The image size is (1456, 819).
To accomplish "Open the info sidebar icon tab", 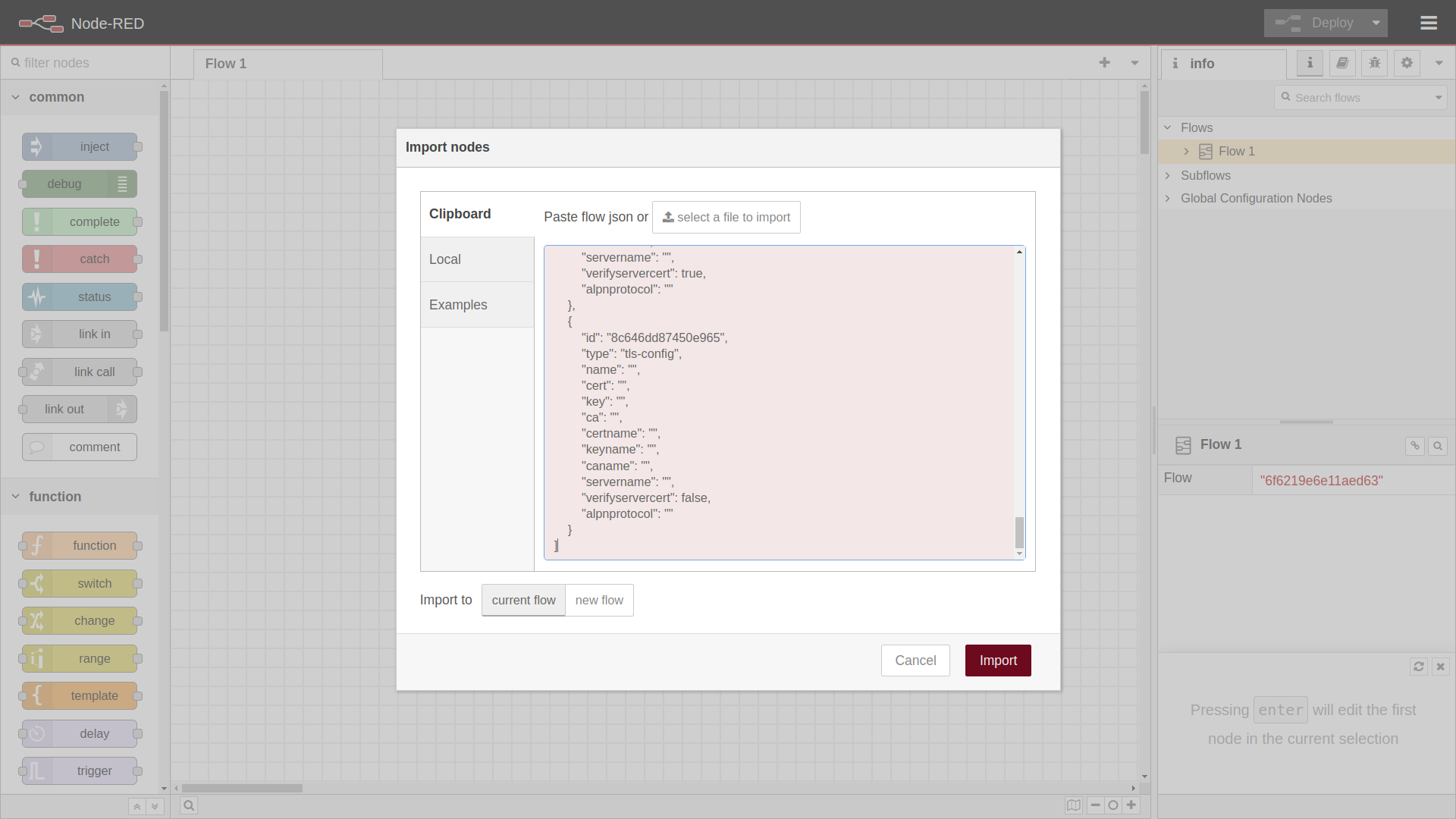I will tap(1310, 63).
